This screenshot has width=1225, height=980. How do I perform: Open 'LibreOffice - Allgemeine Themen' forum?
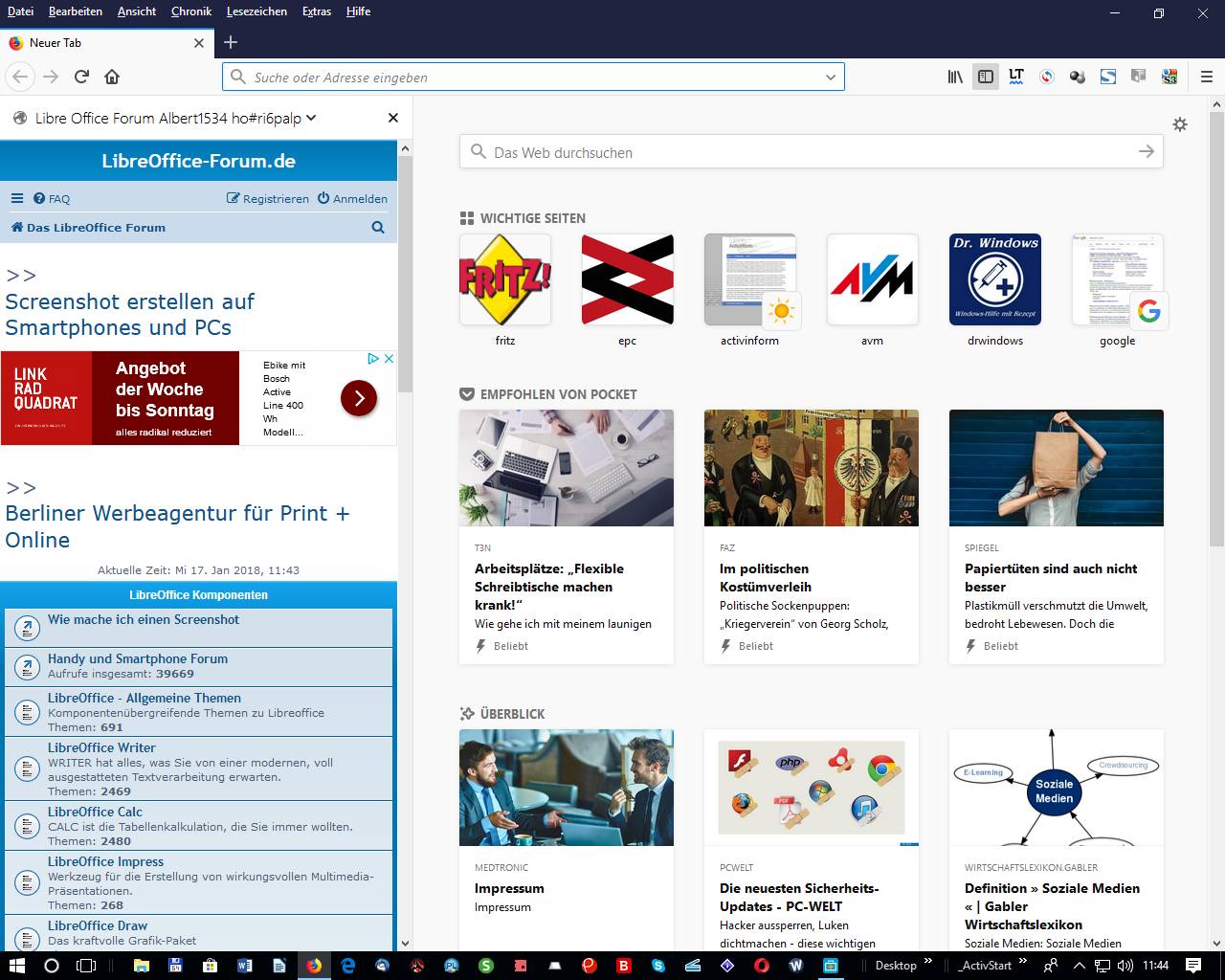(x=145, y=698)
